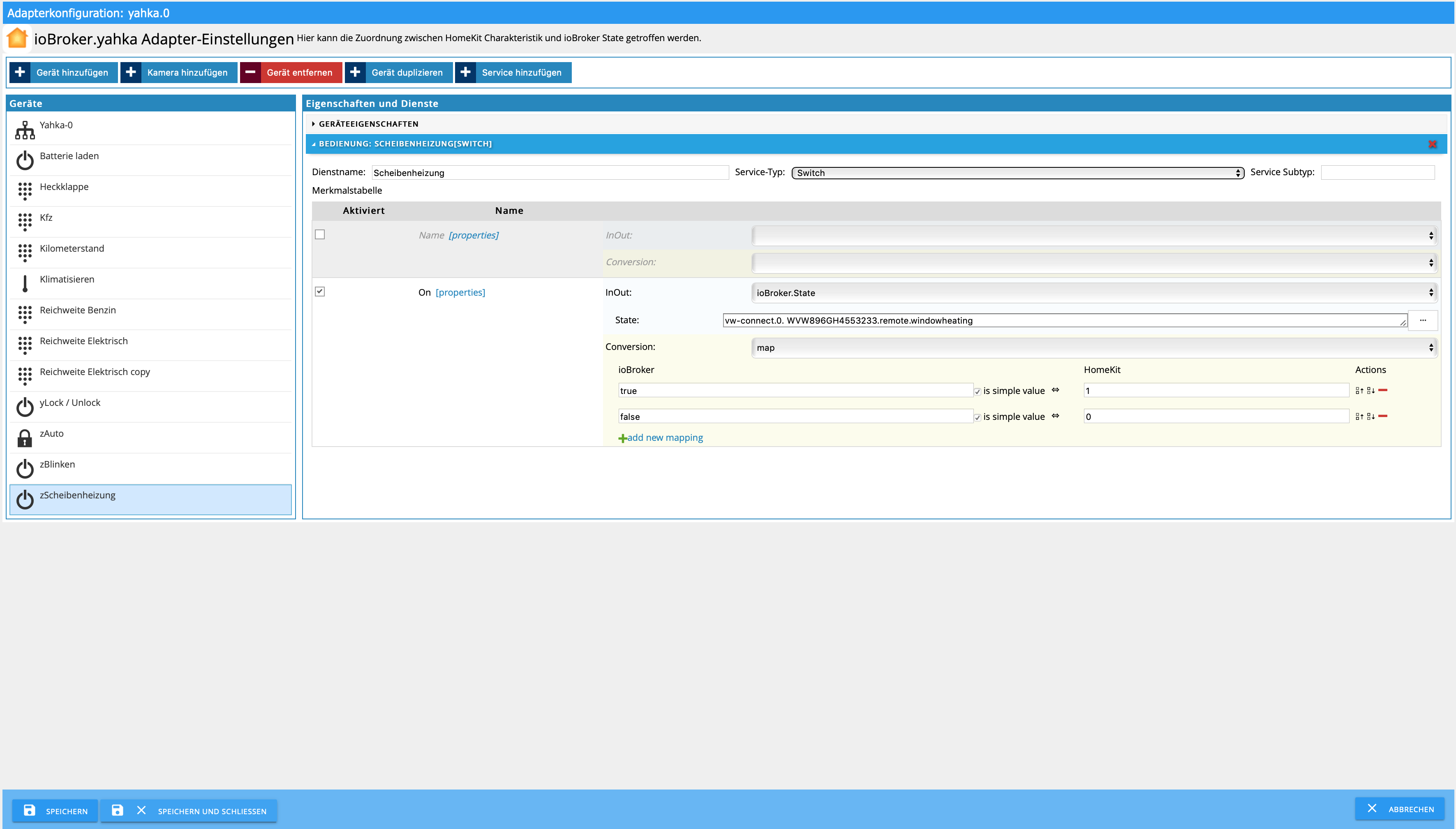This screenshot has width=1456, height=829.
Task: Click the Dienstname input field
Action: [549, 173]
